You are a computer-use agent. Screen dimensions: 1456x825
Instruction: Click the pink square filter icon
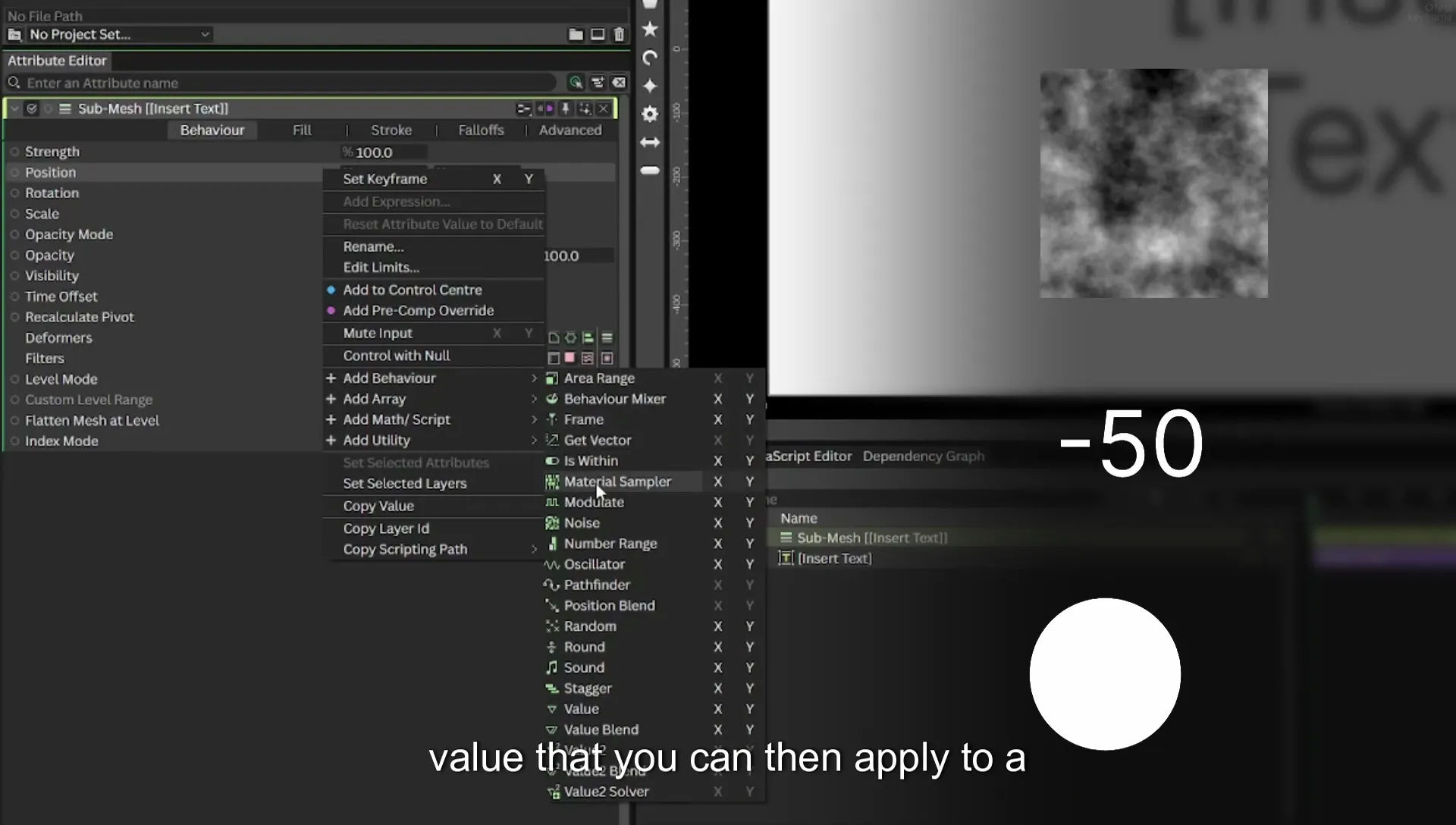pyautogui.click(x=570, y=358)
